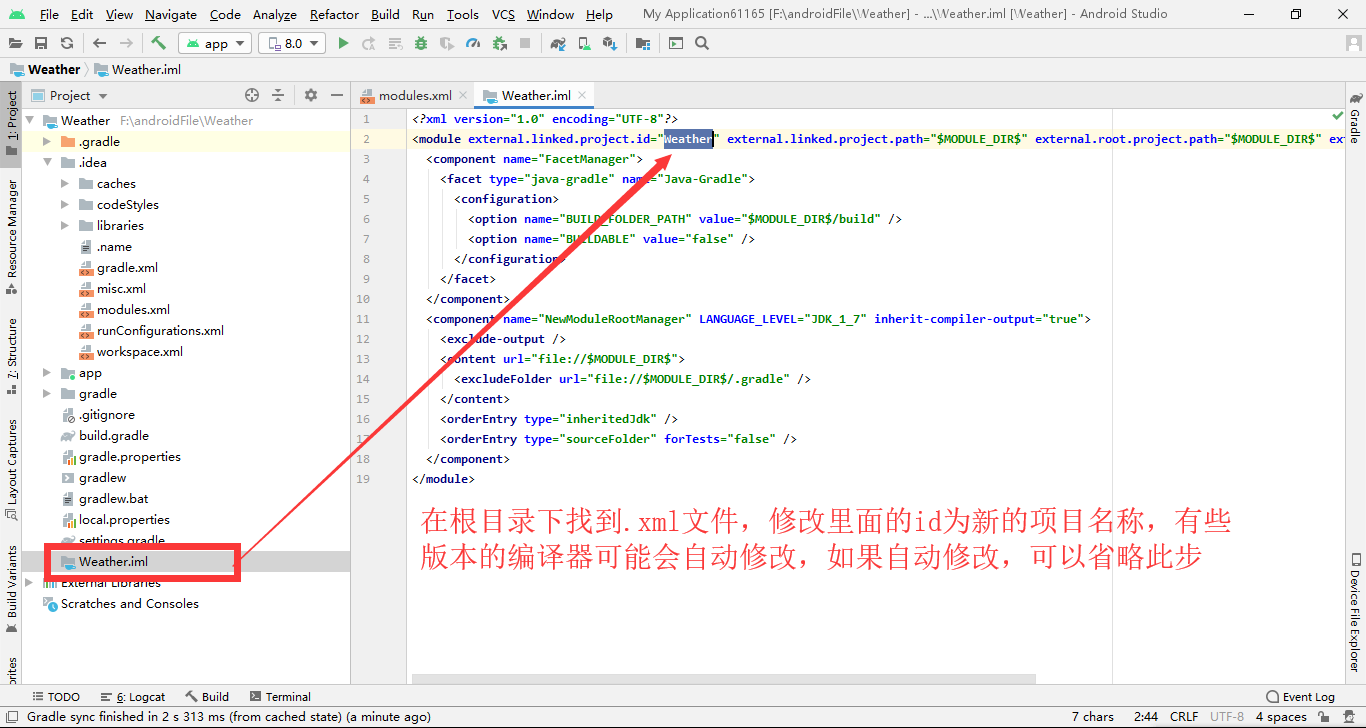Toggle the Z: Structure side tab
Image resolution: width=1366 pixels, height=728 pixels.
click(x=11, y=355)
